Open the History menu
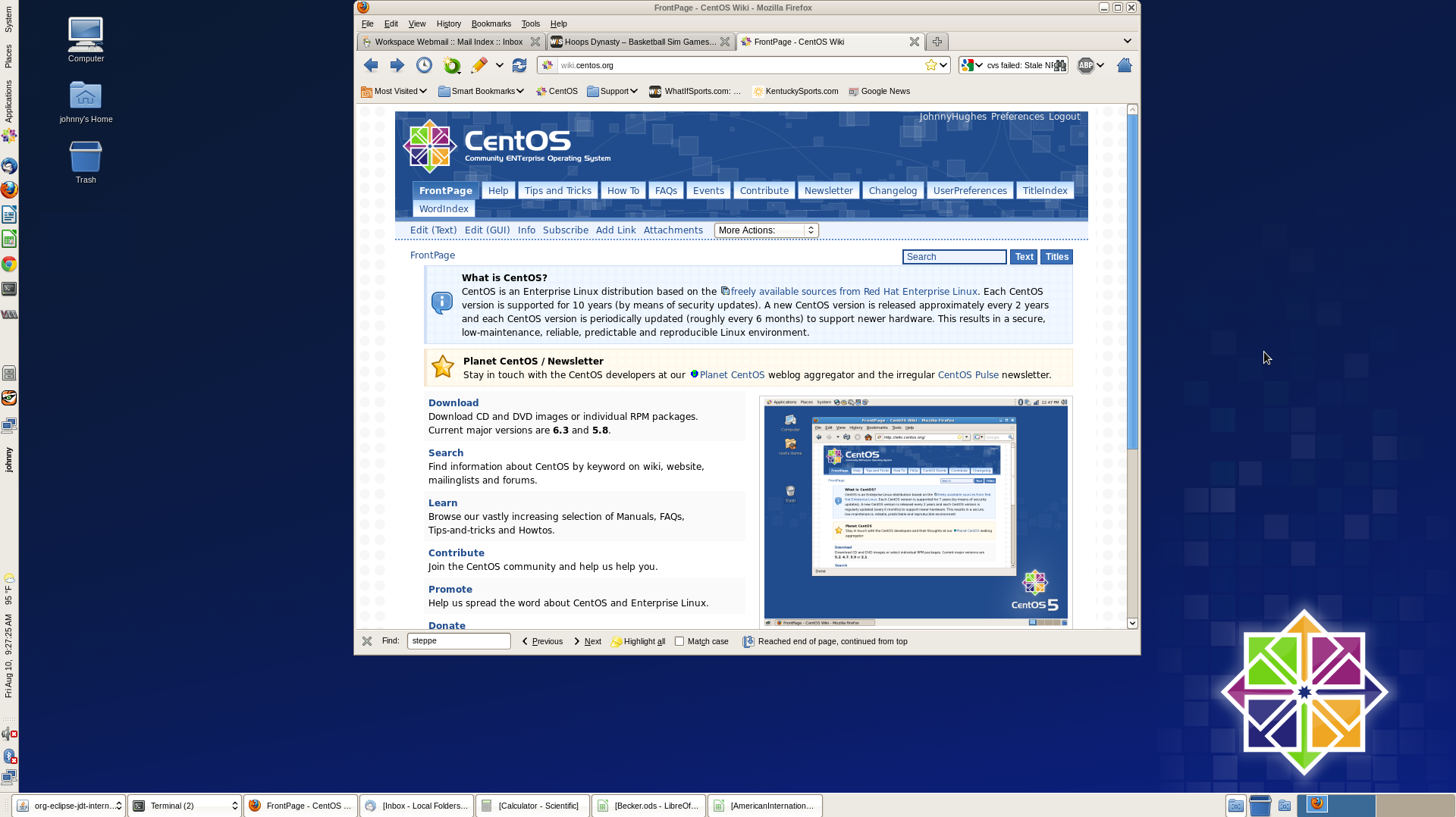This screenshot has width=1456, height=817. click(449, 23)
